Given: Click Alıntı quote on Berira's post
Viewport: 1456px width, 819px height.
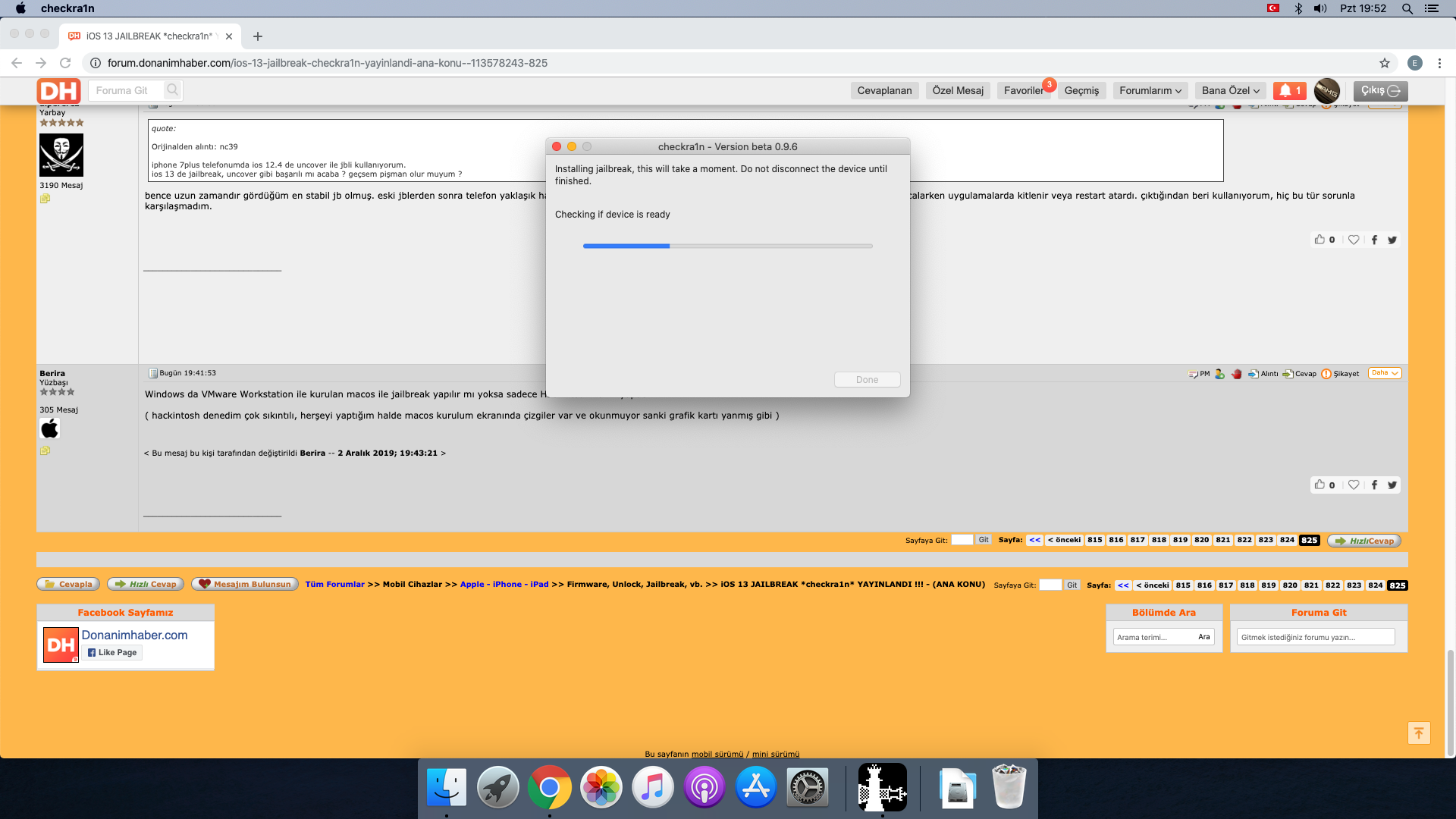Looking at the screenshot, I should pos(1263,373).
